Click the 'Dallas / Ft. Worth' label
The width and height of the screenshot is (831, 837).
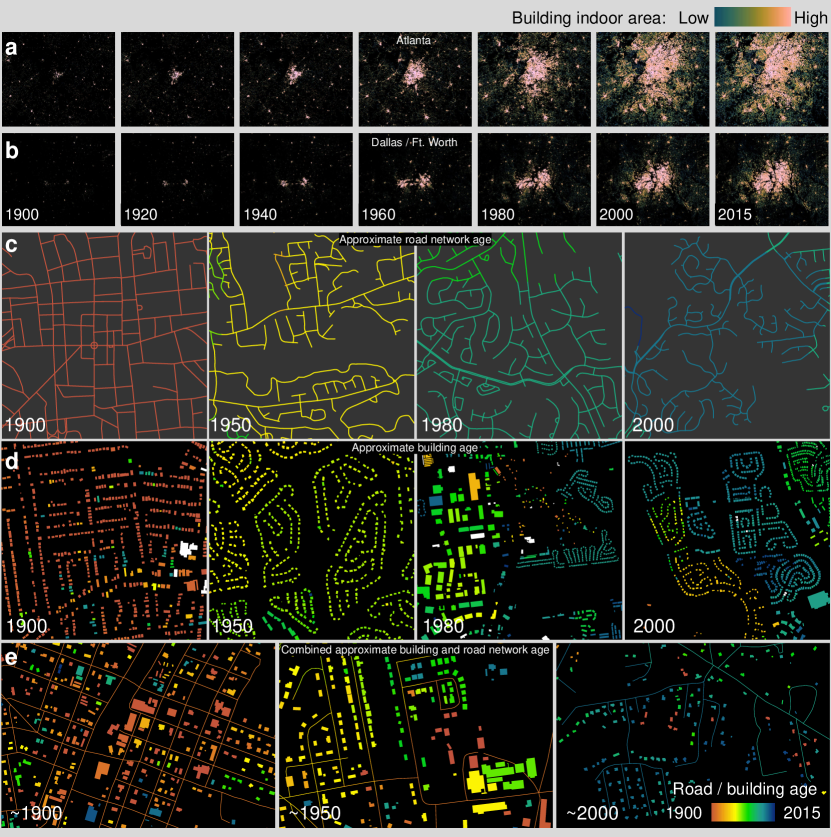point(414,142)
